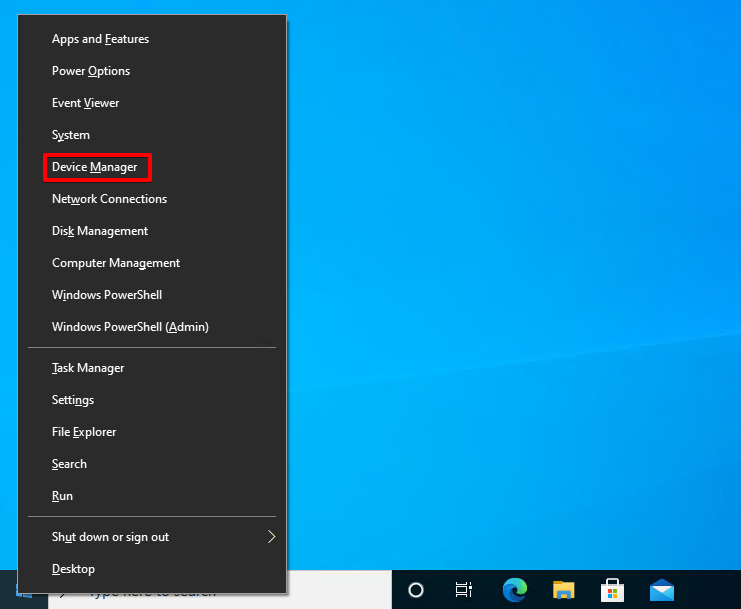Click the Task View taskbar icon
Screen dimensions: 741x609
click(464, 590)
